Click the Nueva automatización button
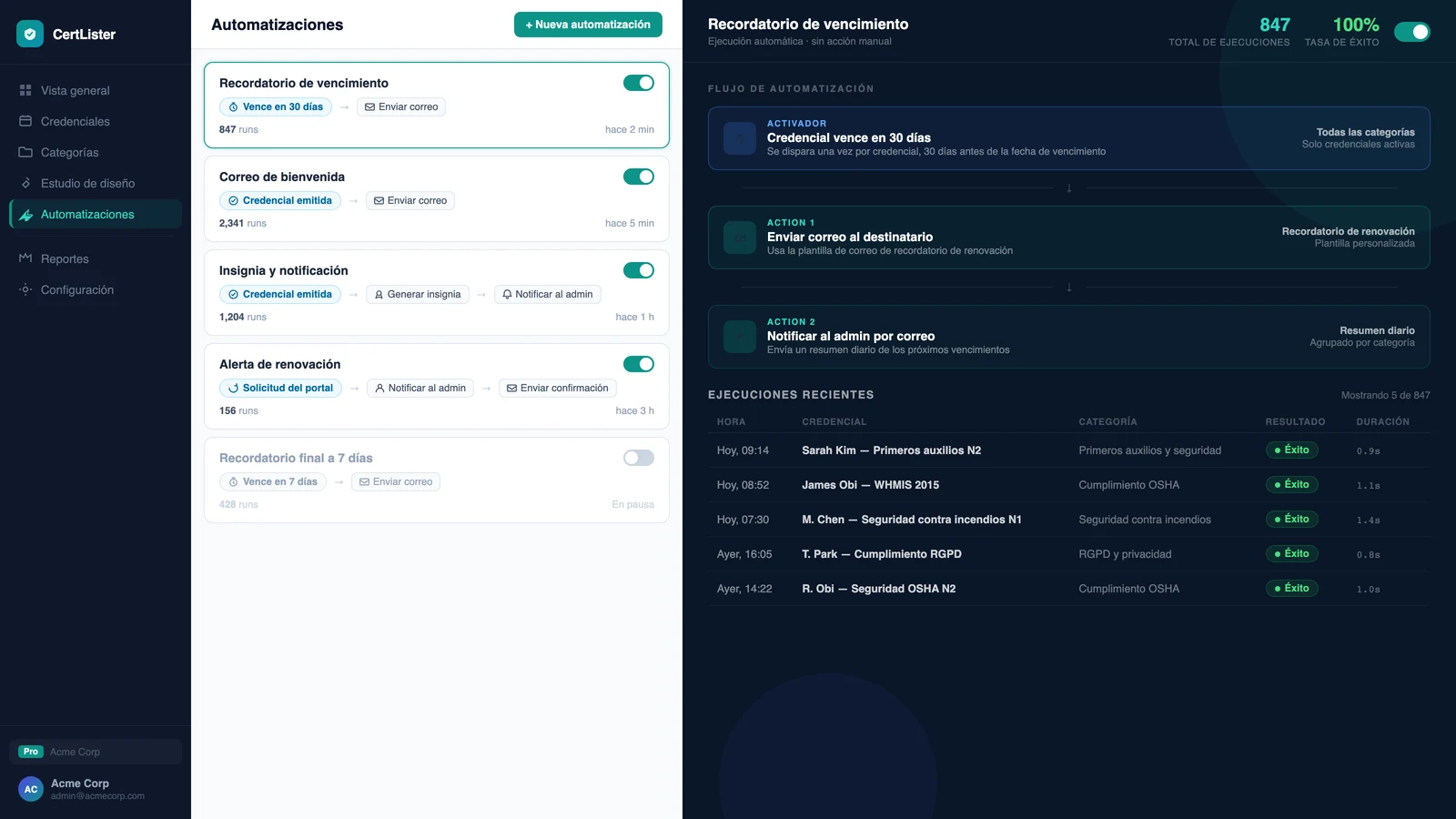 588,25
